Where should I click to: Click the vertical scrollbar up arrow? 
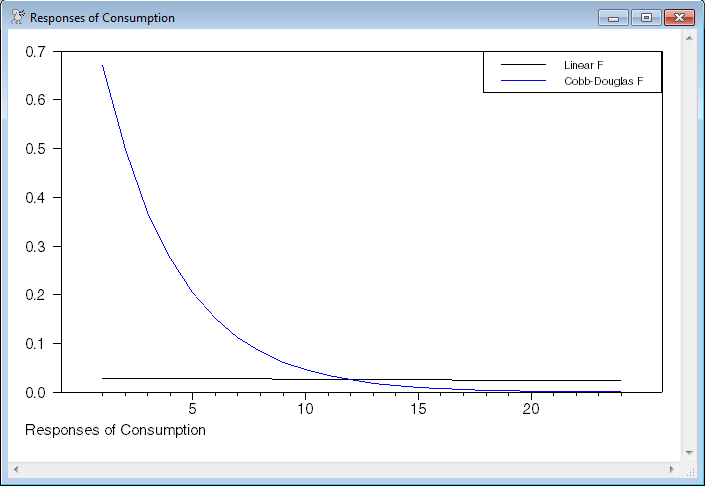coord(688,37)
